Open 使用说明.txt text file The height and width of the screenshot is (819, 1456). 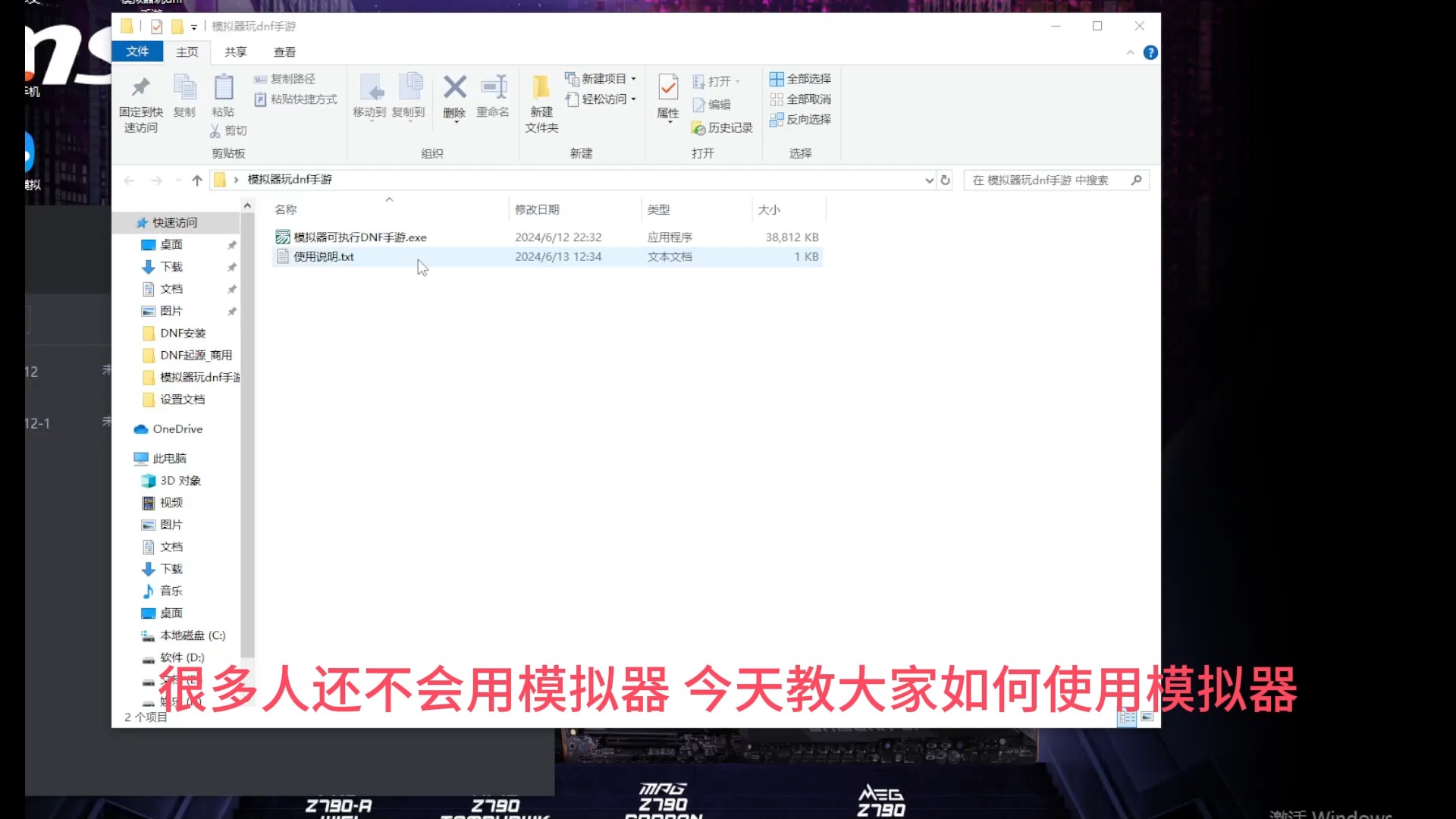pyautogui.click(x=322, y=255)
